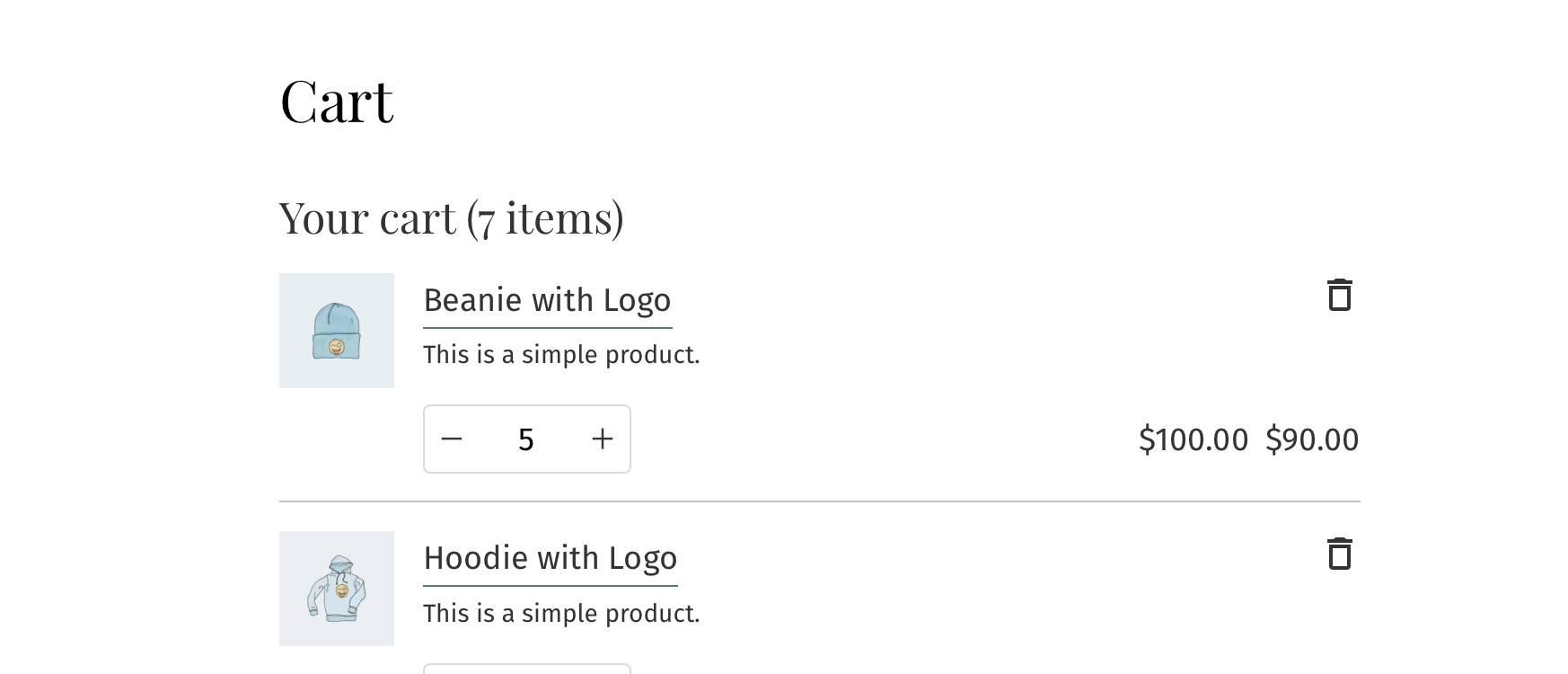Click the Beanie with Logo product thumbnail
The image size is (1568, 674).
(x=336, y=331)
